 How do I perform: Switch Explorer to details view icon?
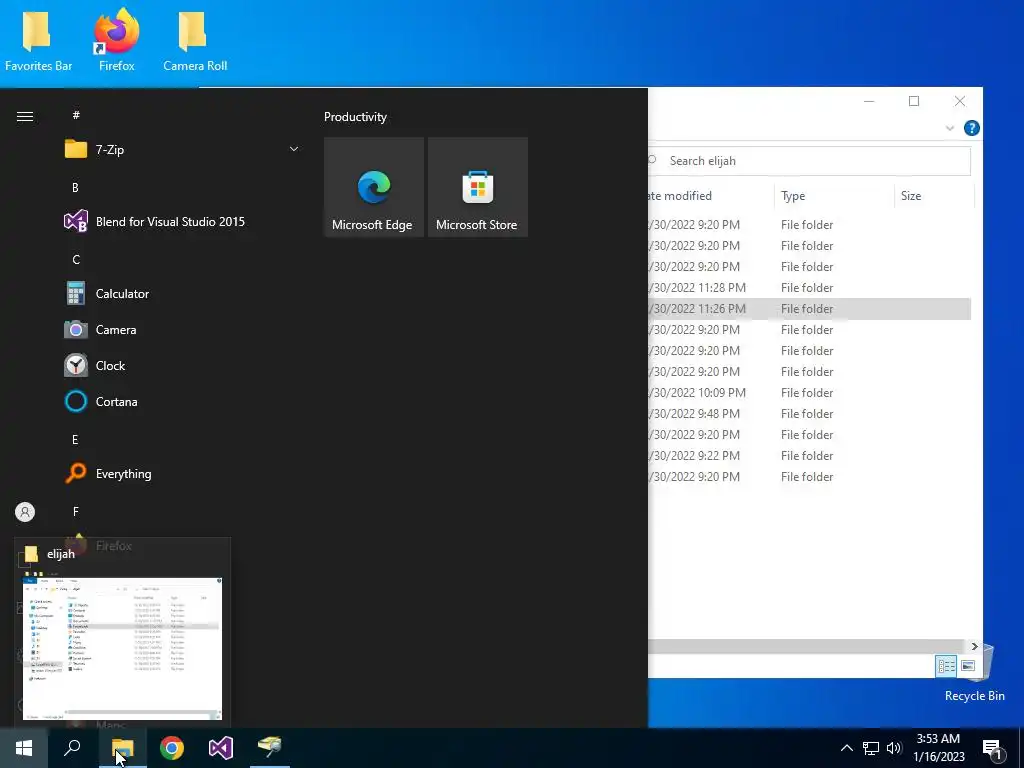[x=946, y=666]
